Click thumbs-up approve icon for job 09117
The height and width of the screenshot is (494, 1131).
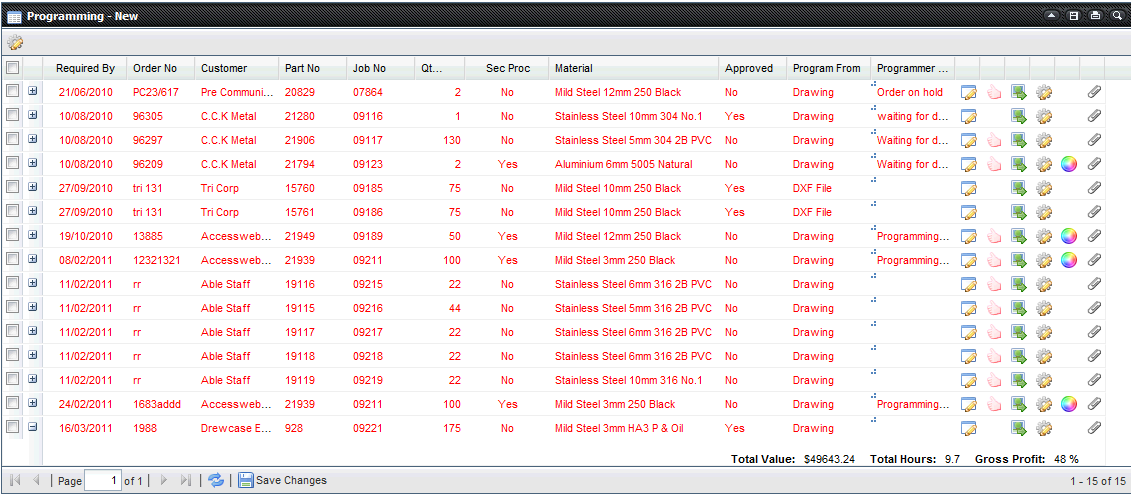pos(994,140)
